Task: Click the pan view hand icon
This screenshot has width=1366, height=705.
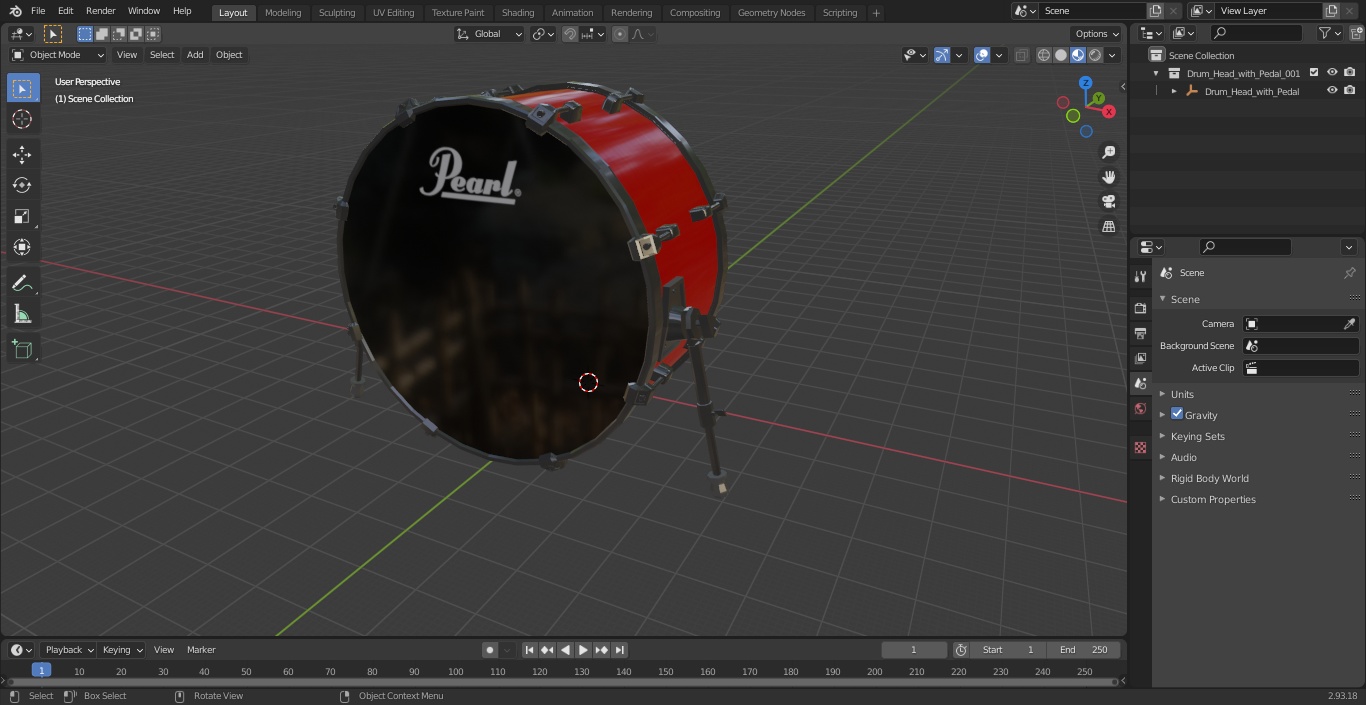Action: pyautogui.click(x=1108, y=177)
